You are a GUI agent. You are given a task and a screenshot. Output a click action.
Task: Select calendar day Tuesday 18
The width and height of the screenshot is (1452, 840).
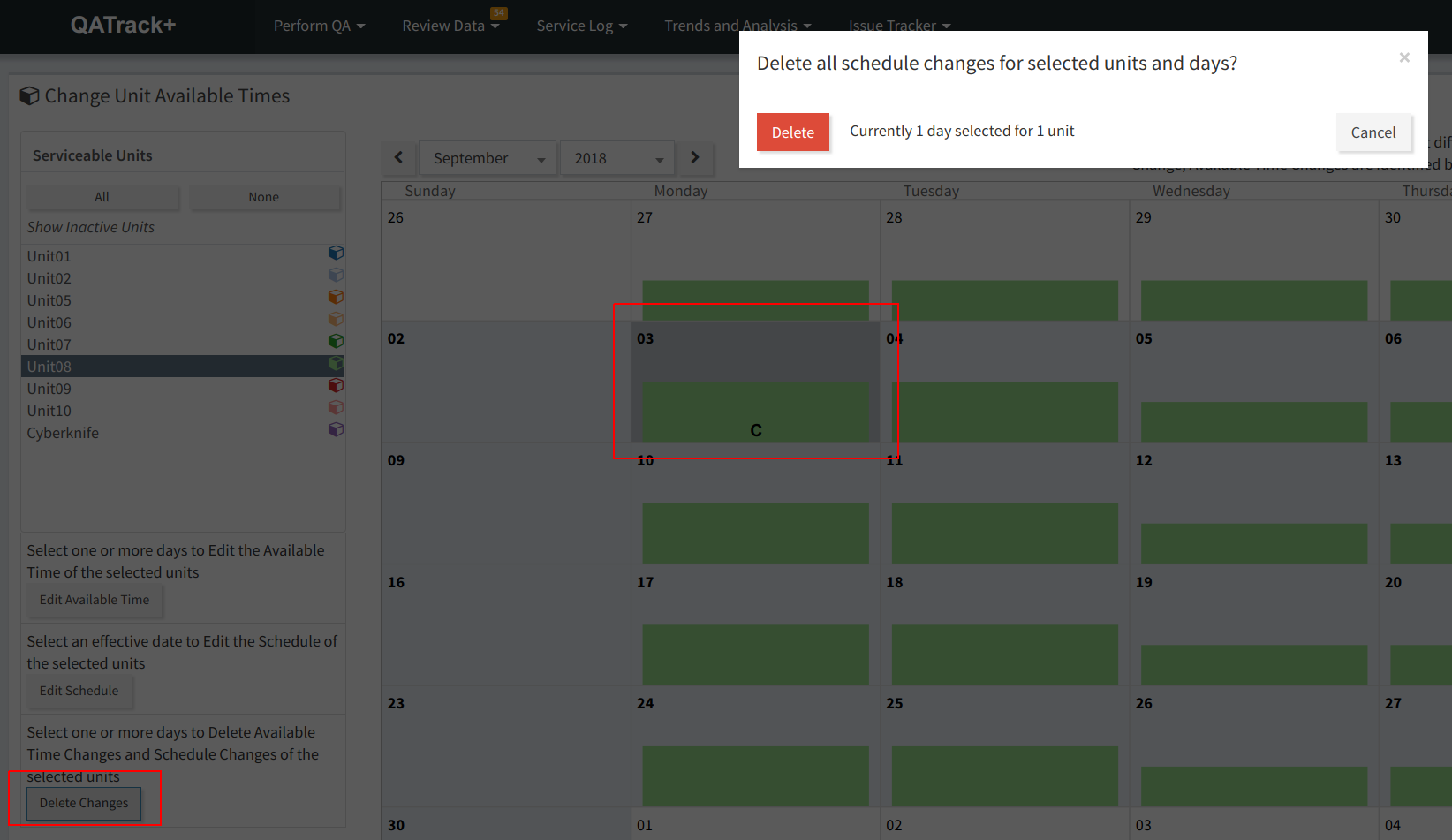click(1004, 624)
